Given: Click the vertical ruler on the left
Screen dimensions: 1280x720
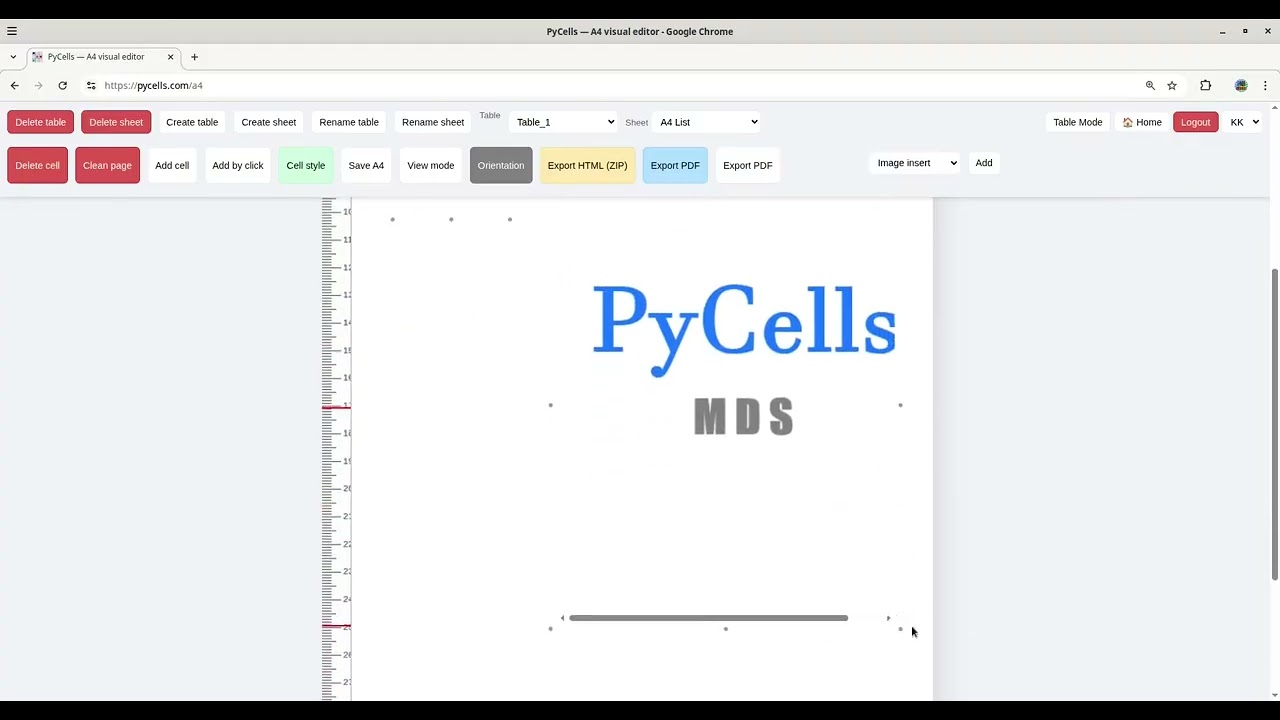Looking at the screenshot, I should coord(336,449).
